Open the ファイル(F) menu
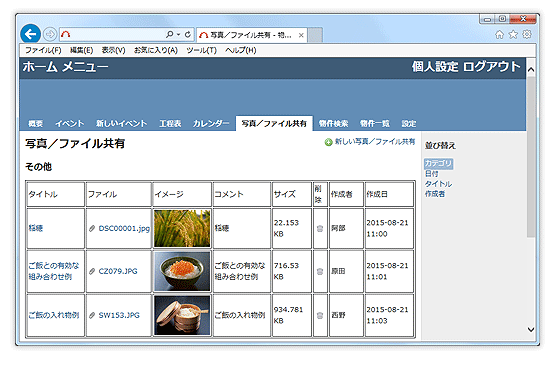The height and width of the screenshot is (366, 560). (x=43, y=50)
